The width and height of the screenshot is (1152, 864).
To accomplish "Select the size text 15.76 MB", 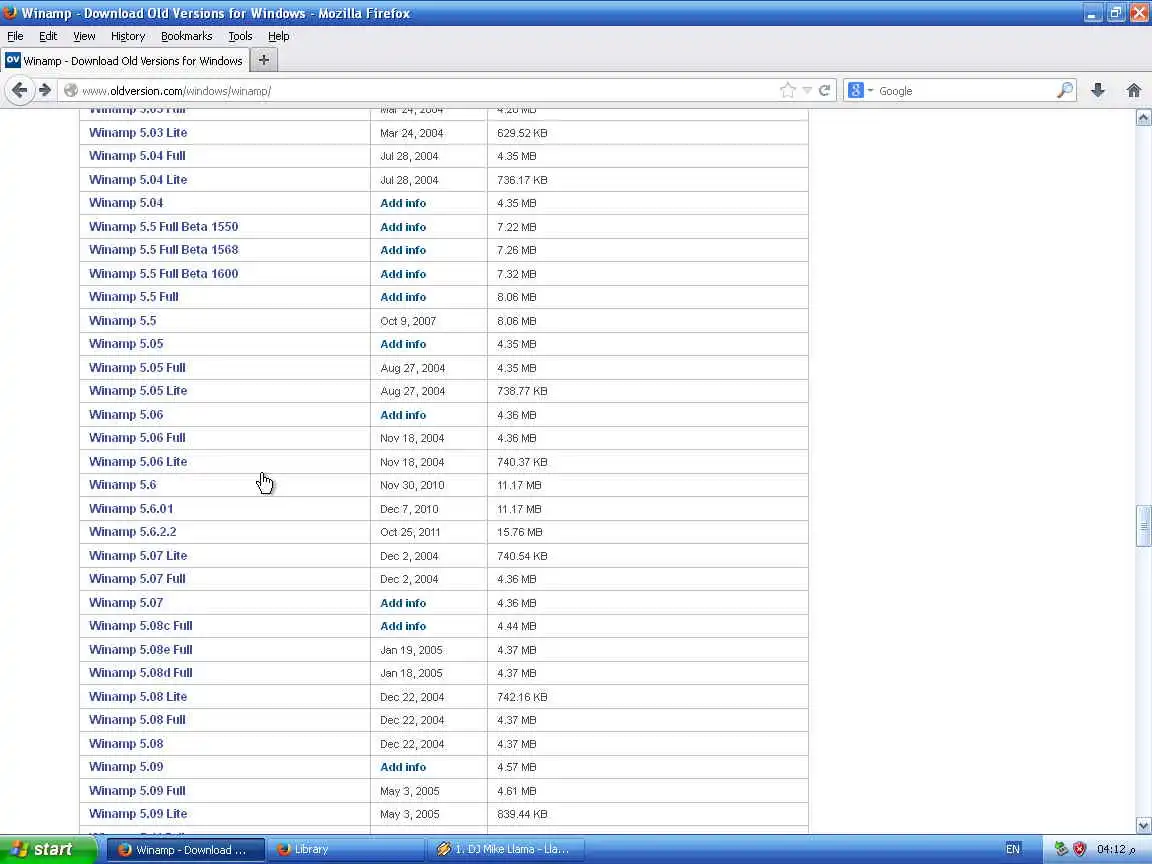I will click(x=519, y=532).
